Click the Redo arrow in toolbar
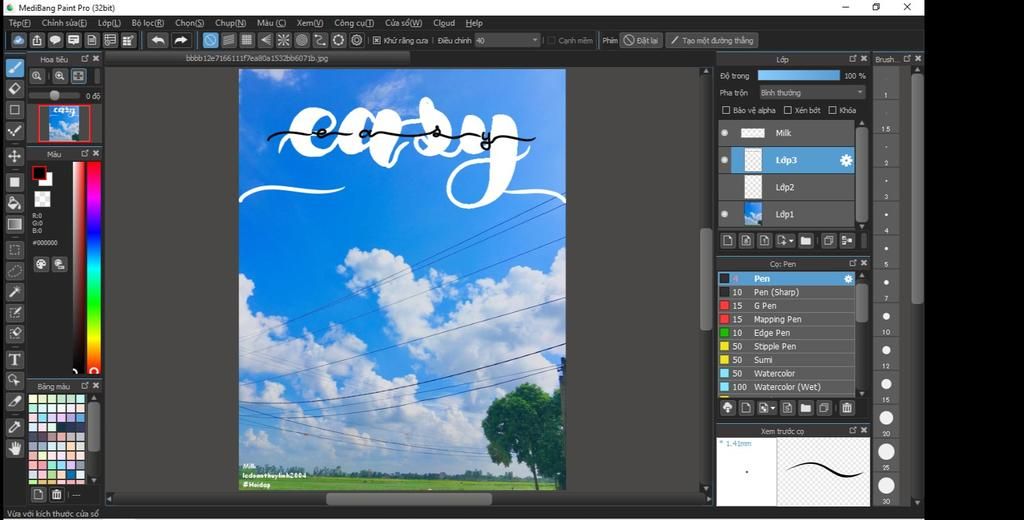1024x520 pixels. [x=180, y=41]
